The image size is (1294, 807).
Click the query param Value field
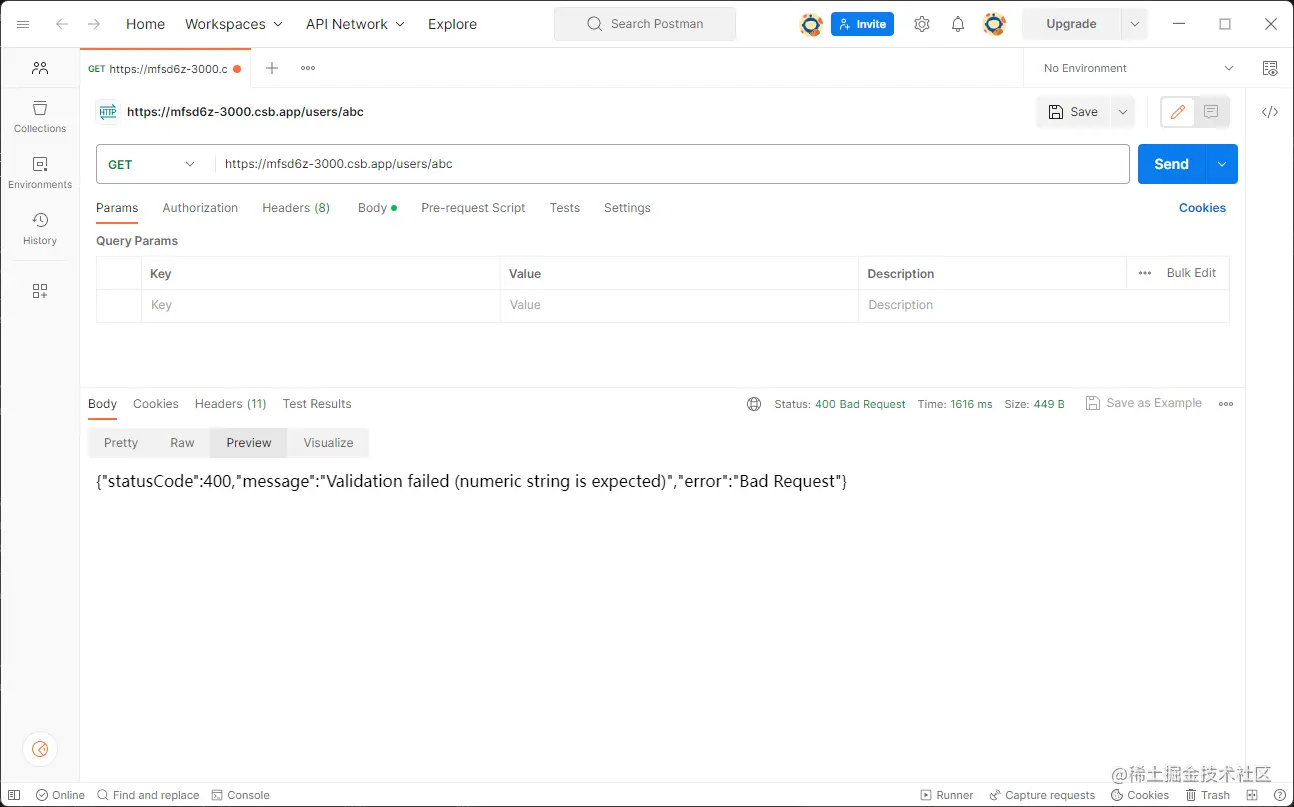pos(679,305)
